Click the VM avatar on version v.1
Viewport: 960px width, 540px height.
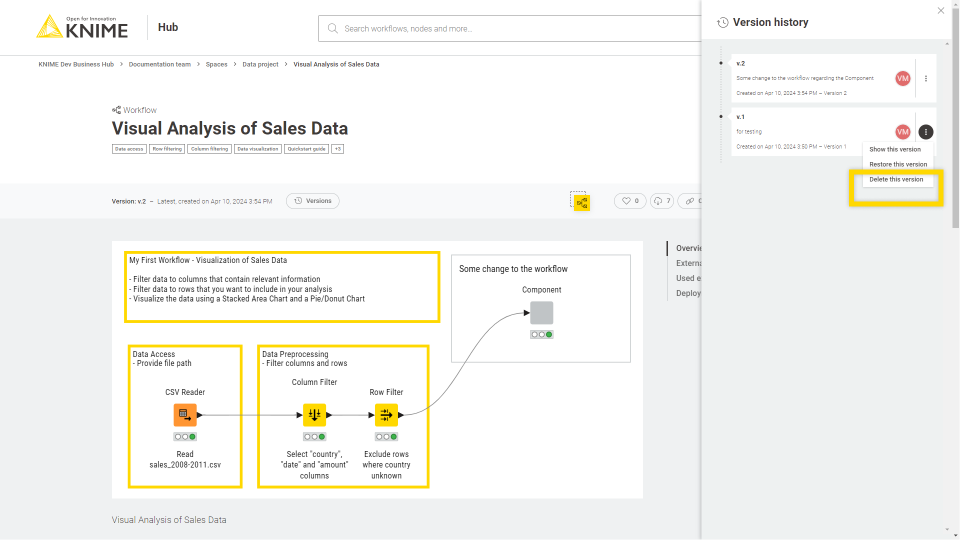902,132
